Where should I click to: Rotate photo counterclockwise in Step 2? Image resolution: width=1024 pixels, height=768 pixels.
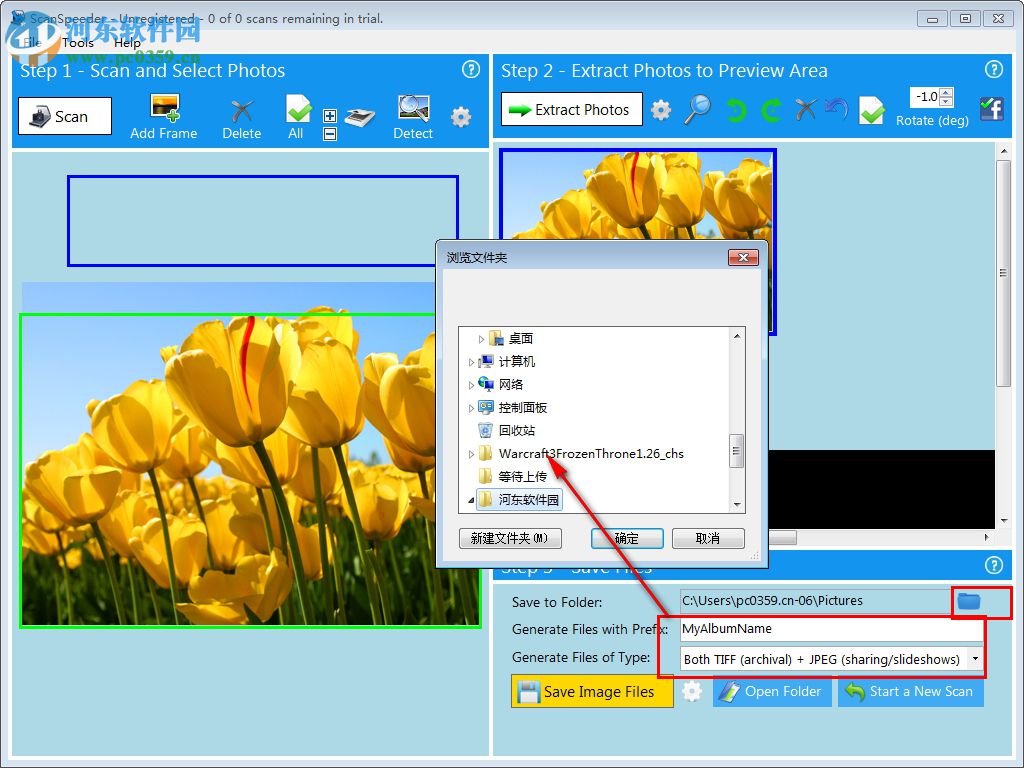pyautogui.click(x=735, y=110)
